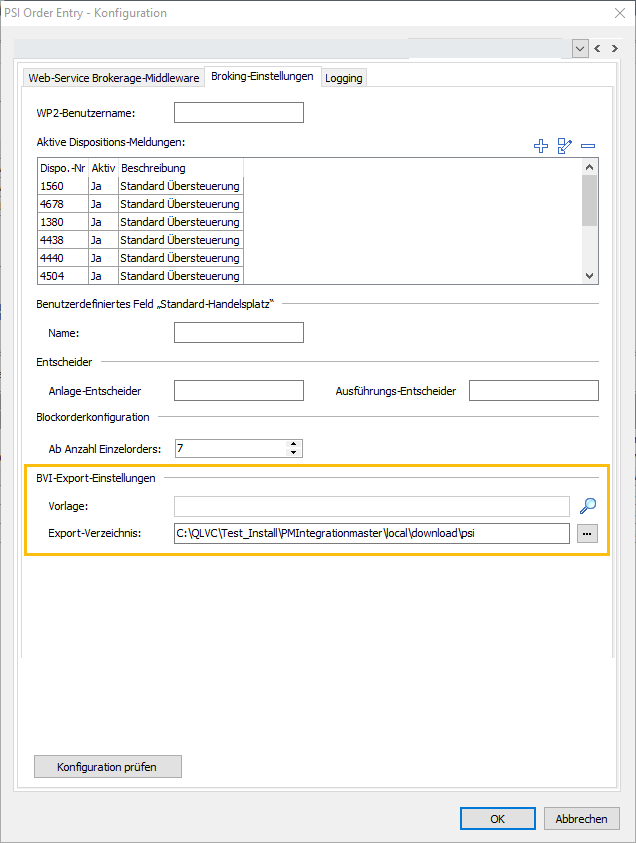Cancel with the Abbrechen button
This screenshot has width=636, height=843.
point(581,818)
